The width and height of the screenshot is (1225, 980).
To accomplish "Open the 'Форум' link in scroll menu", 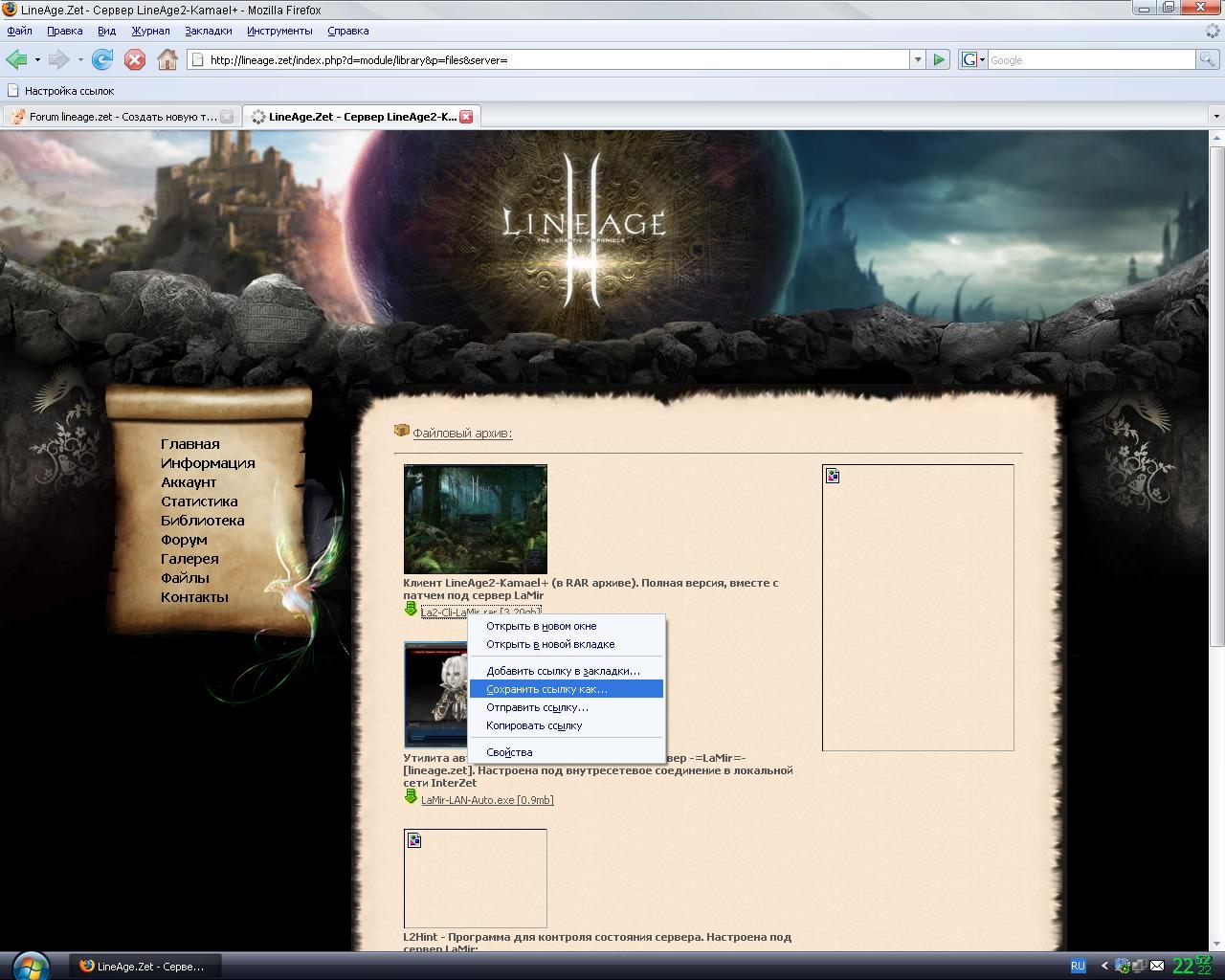I will click(184, 540).
